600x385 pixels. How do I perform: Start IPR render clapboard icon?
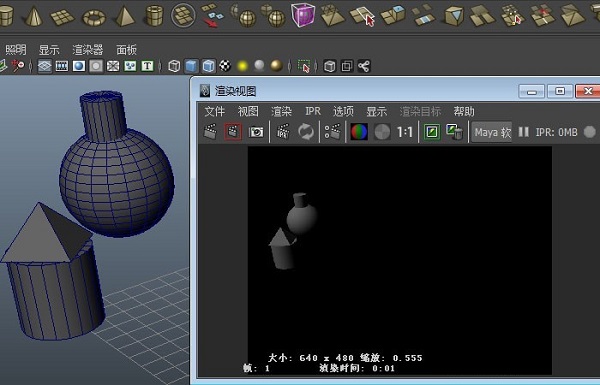tap(283, 132)
